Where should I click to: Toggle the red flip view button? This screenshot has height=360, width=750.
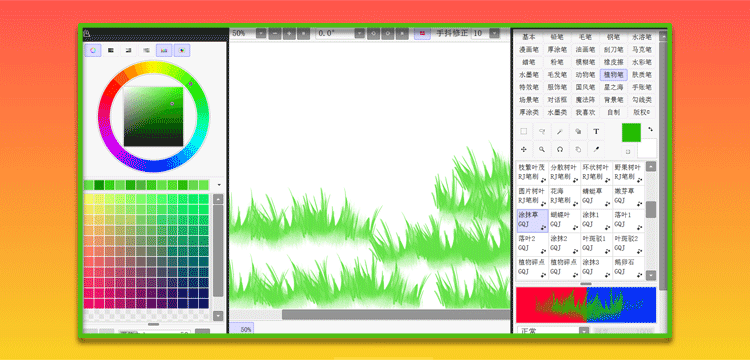(422, 33)
